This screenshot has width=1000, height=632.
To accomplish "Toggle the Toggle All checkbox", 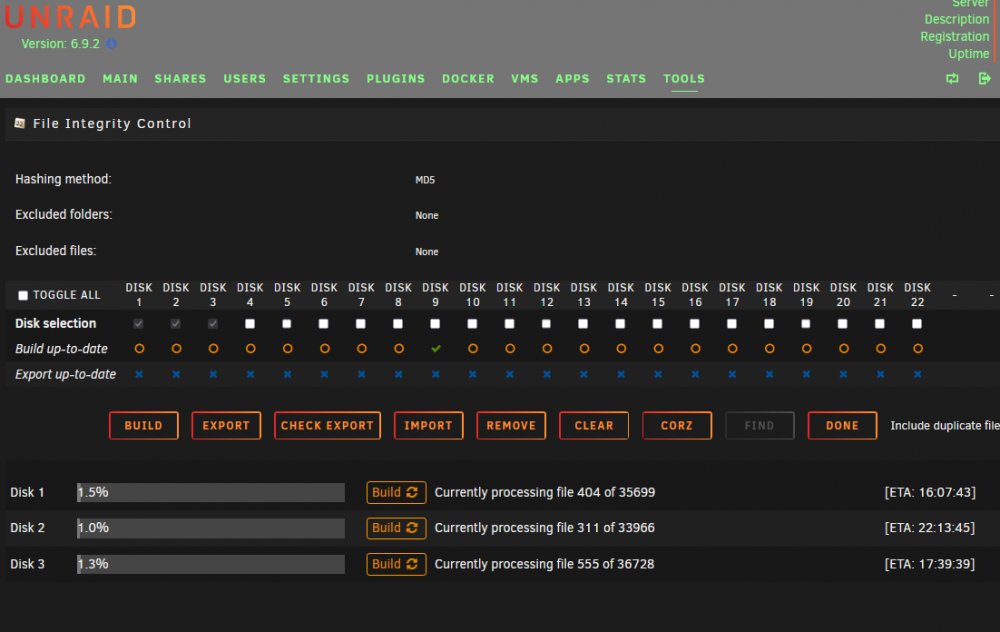I will 23,295.
